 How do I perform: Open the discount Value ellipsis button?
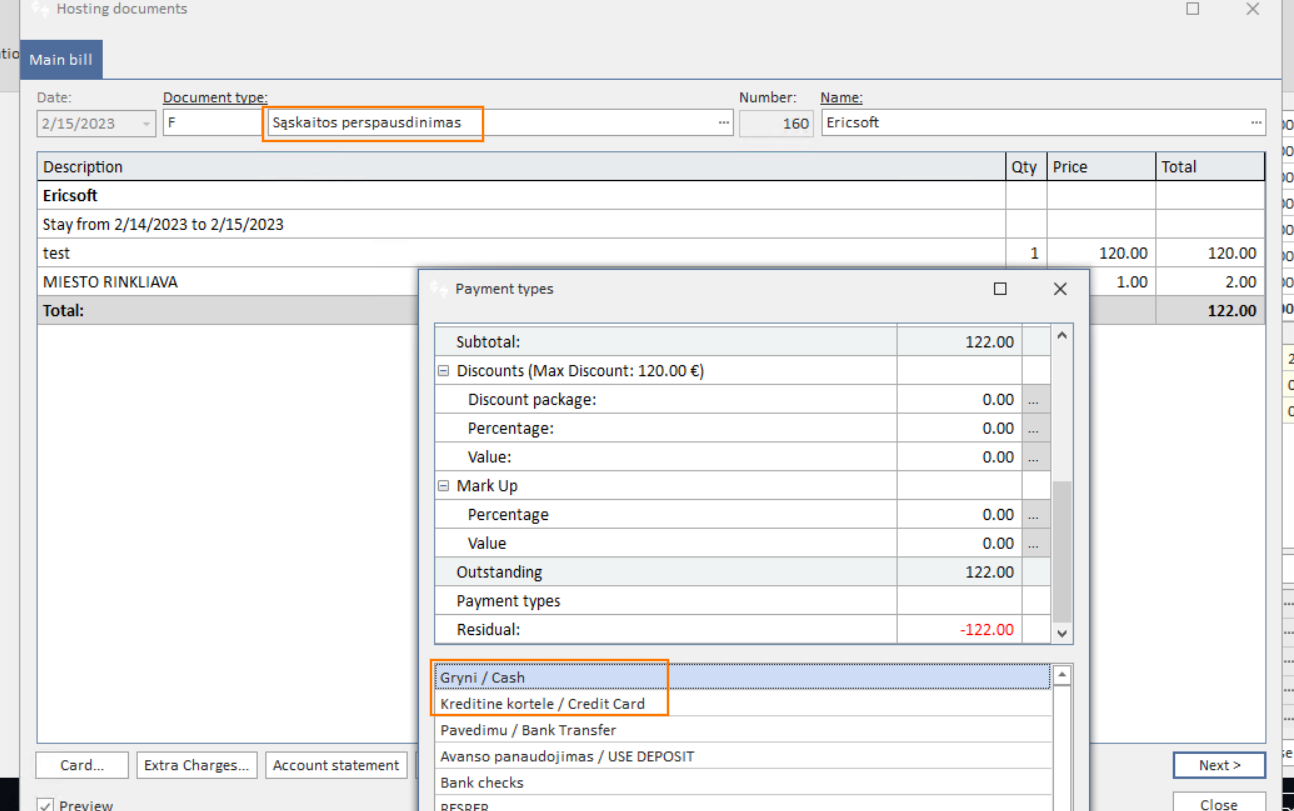1035,457
